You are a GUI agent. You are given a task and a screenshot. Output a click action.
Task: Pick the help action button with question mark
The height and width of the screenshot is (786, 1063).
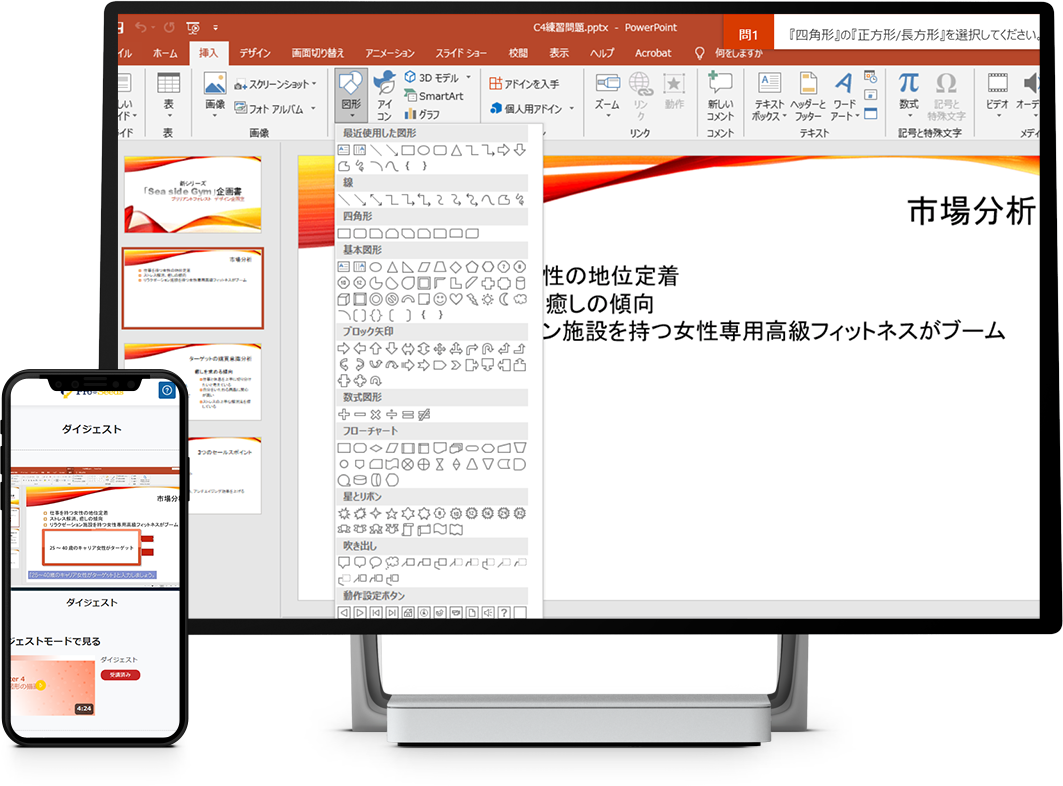[504, 612]
